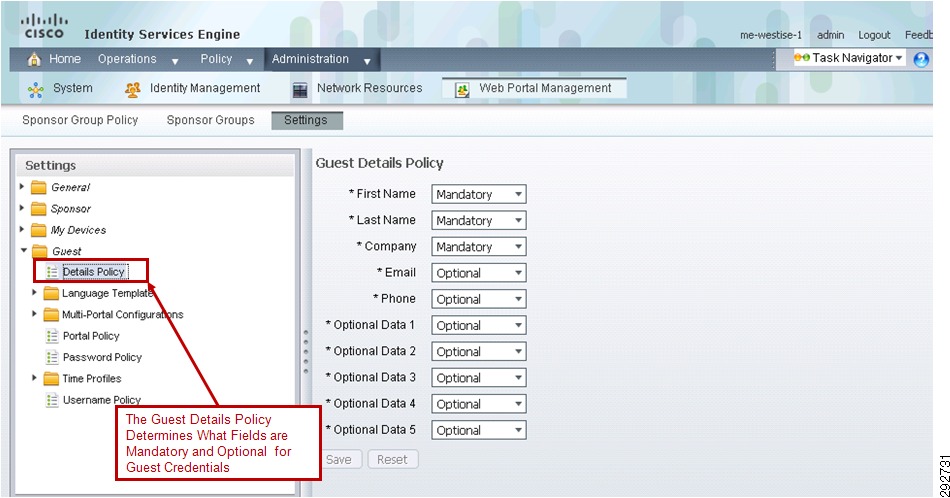This screenshot has height=498, width=950.
Task: Switch to Sponsor Group Policy tab
Action: pos(80,120)
